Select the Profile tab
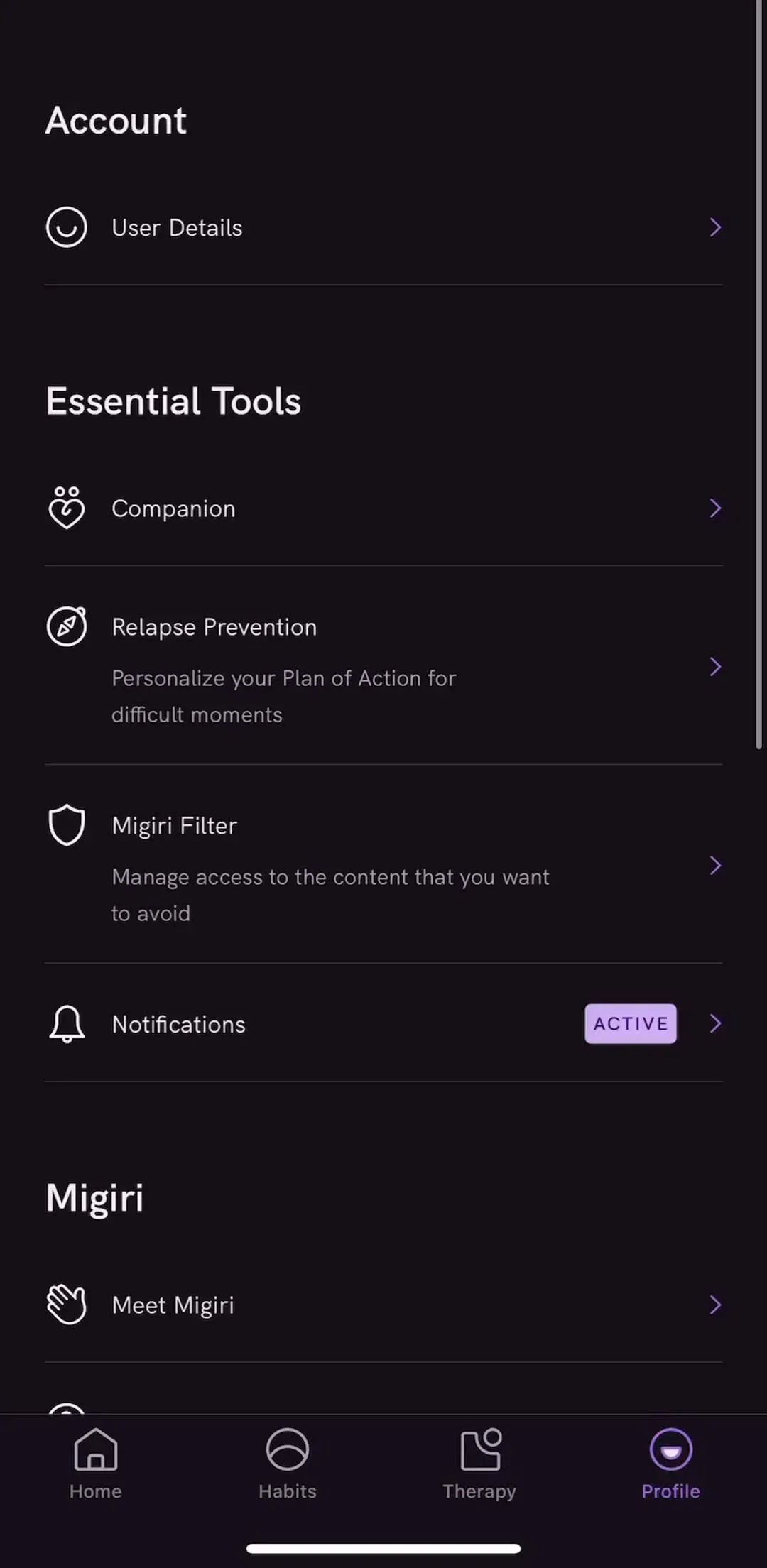The image size is (767, 1568). (671, 1464)
